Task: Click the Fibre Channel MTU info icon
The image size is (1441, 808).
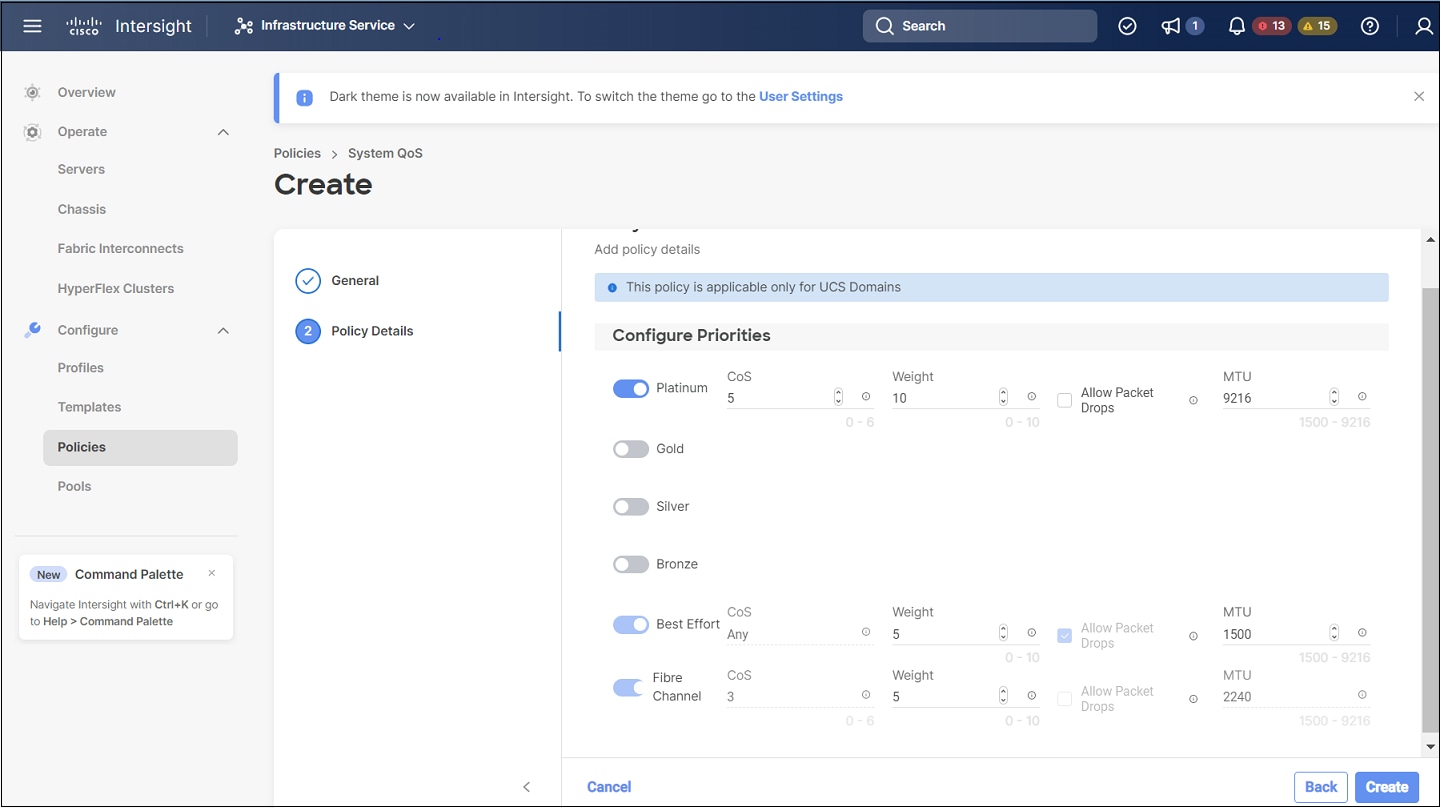Action: (1362, 695)
